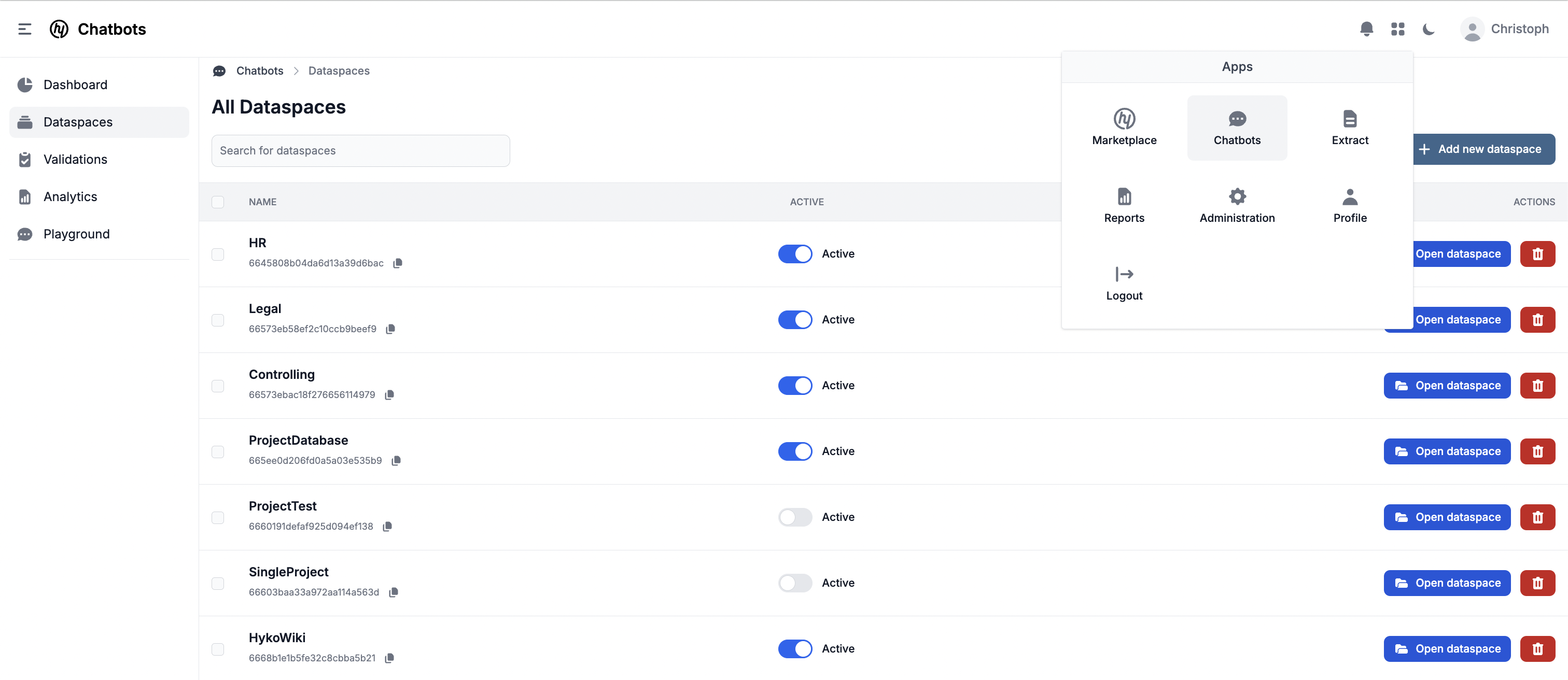Click Add new dataspace
The width and height of the screenshot is (1568, 680).
pyautogui.click(x=1485, y=149)
